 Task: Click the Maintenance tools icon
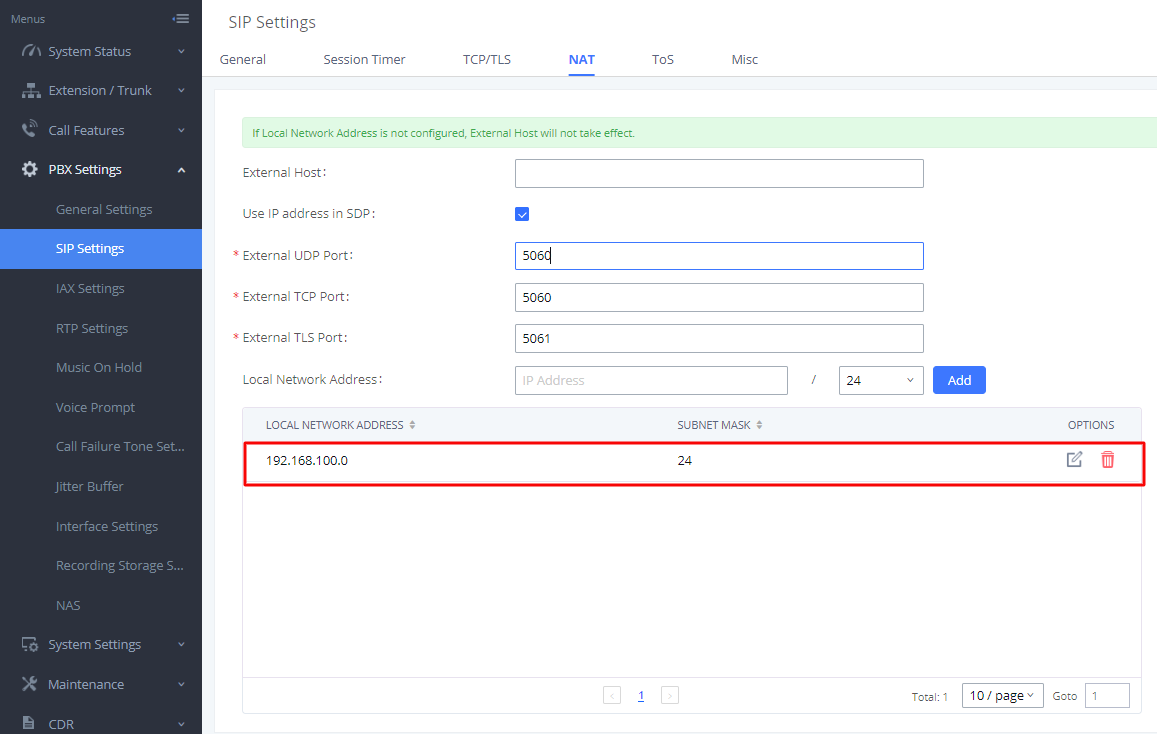[30, 684]
